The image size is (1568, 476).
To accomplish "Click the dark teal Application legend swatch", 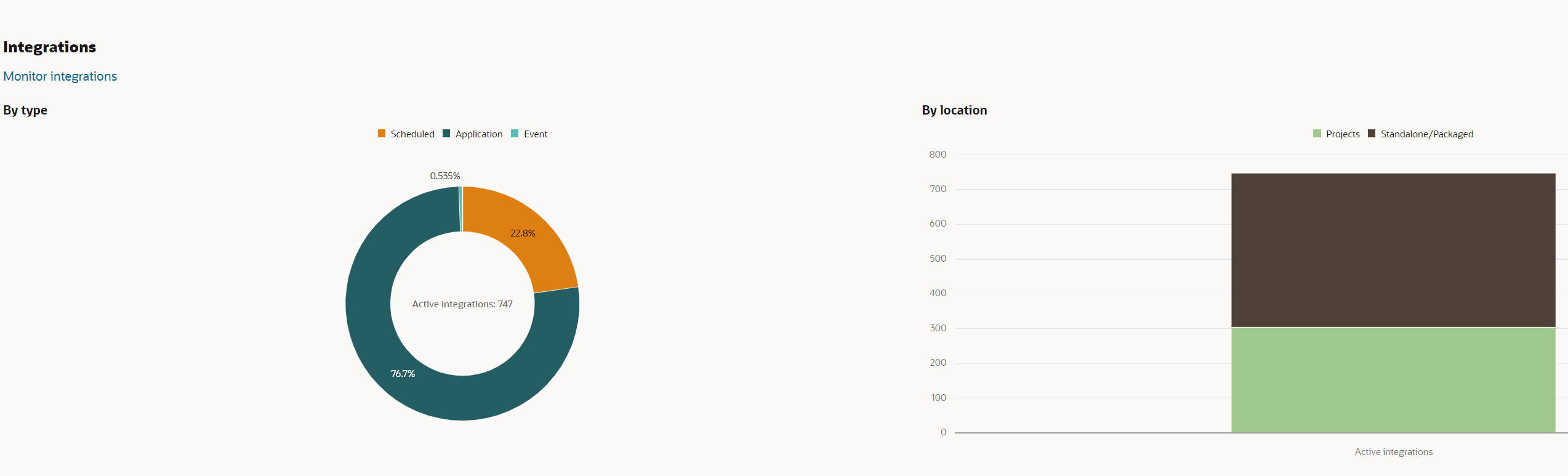I will coord(446,134).
